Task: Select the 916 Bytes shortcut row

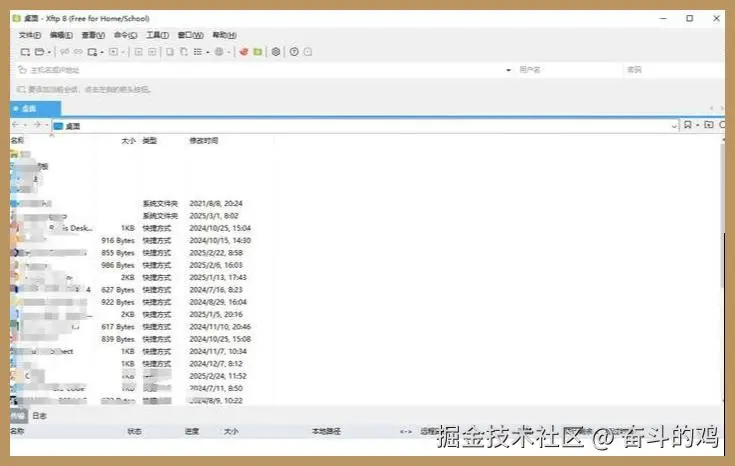Action: (x=142, y=241)
